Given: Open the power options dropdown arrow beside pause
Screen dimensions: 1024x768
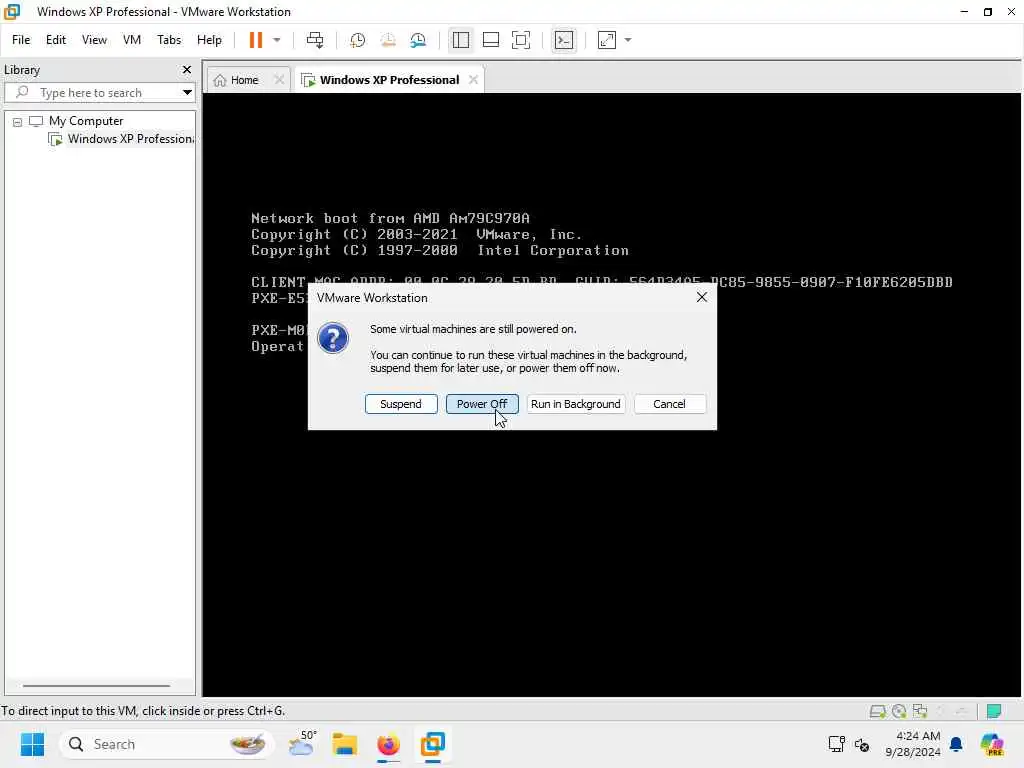Looking at the screenshot, I should (277, 40).
